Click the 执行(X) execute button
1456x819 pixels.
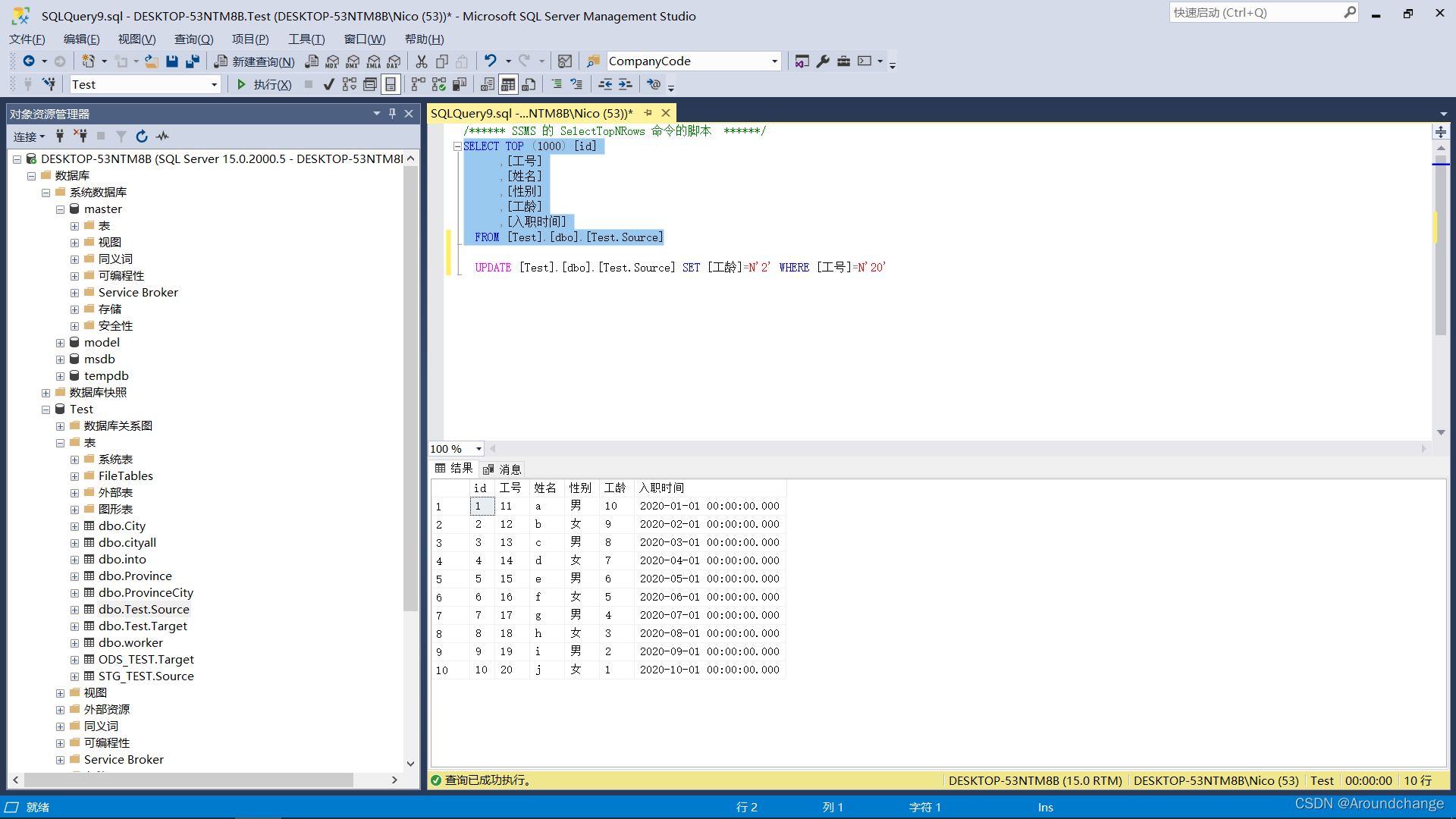tap(264, 84)
